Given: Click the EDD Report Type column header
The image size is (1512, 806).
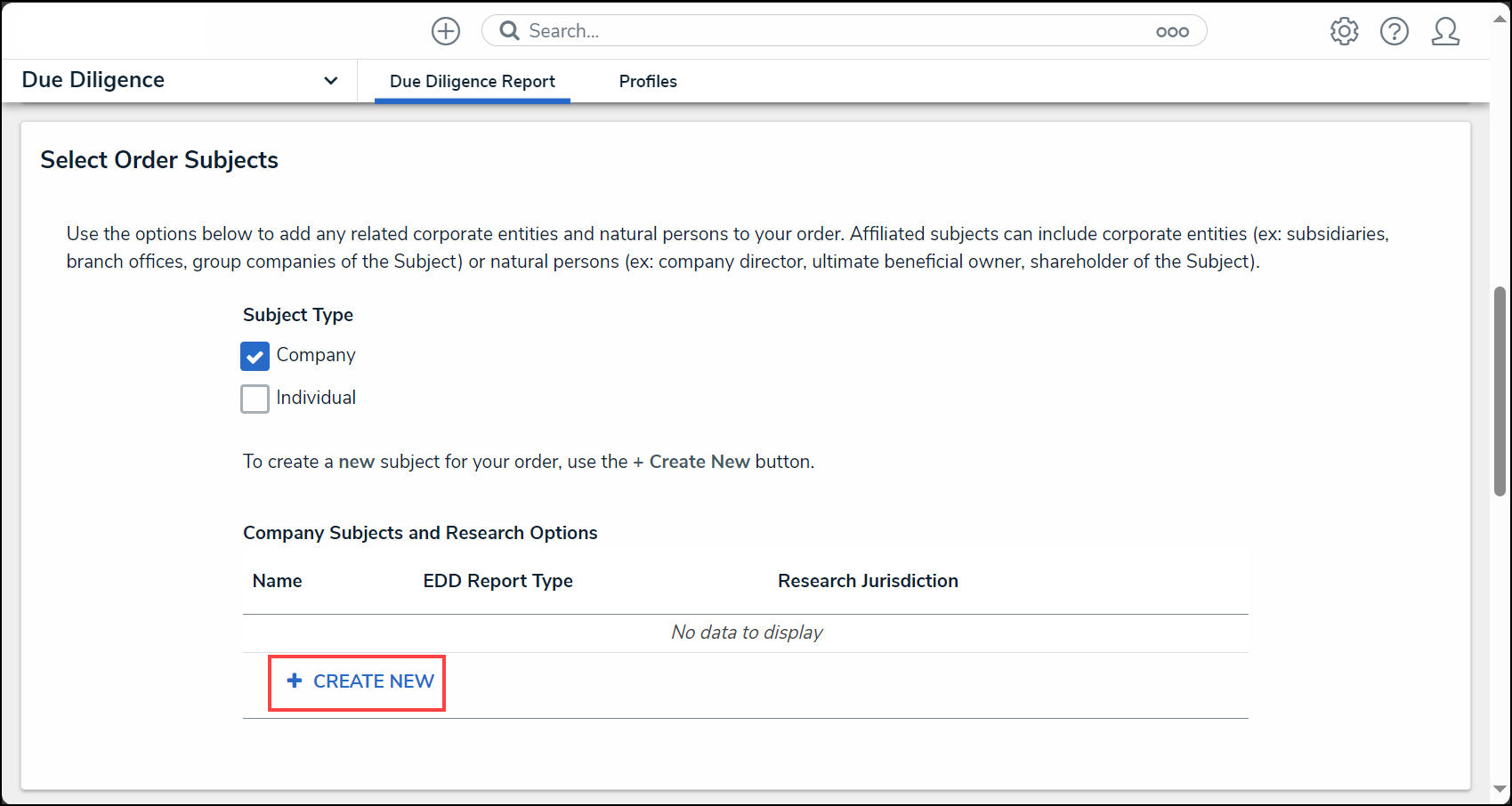Looking at the screenshot, I should point(498,581).
